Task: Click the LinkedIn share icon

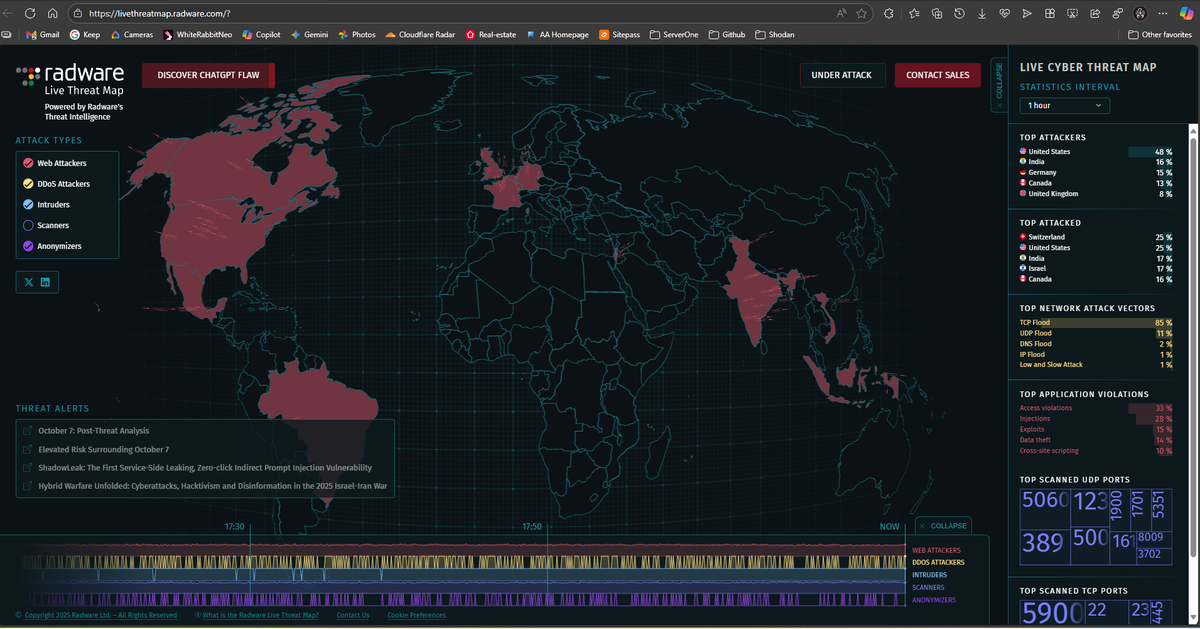Action: (46, 281)
